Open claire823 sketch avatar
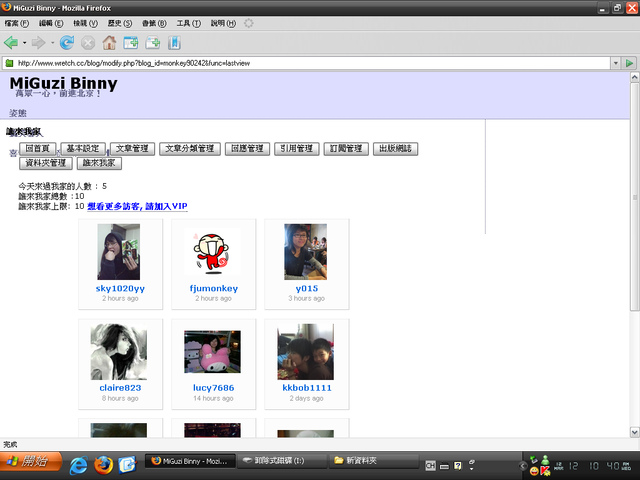This screenshot has height=480, width=640. click(119, 351)
